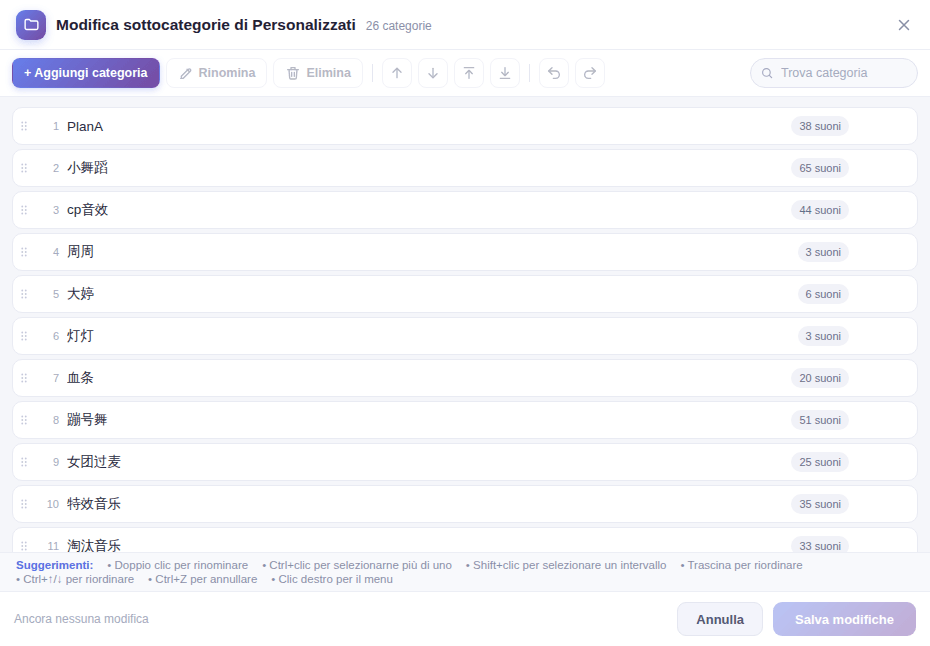Click the move down arrow icon
Screen dimensions: 930x646
(433, 73)
